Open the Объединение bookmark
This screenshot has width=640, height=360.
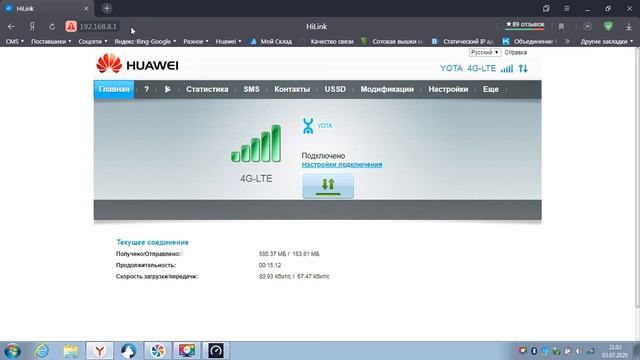coord(528,41)
